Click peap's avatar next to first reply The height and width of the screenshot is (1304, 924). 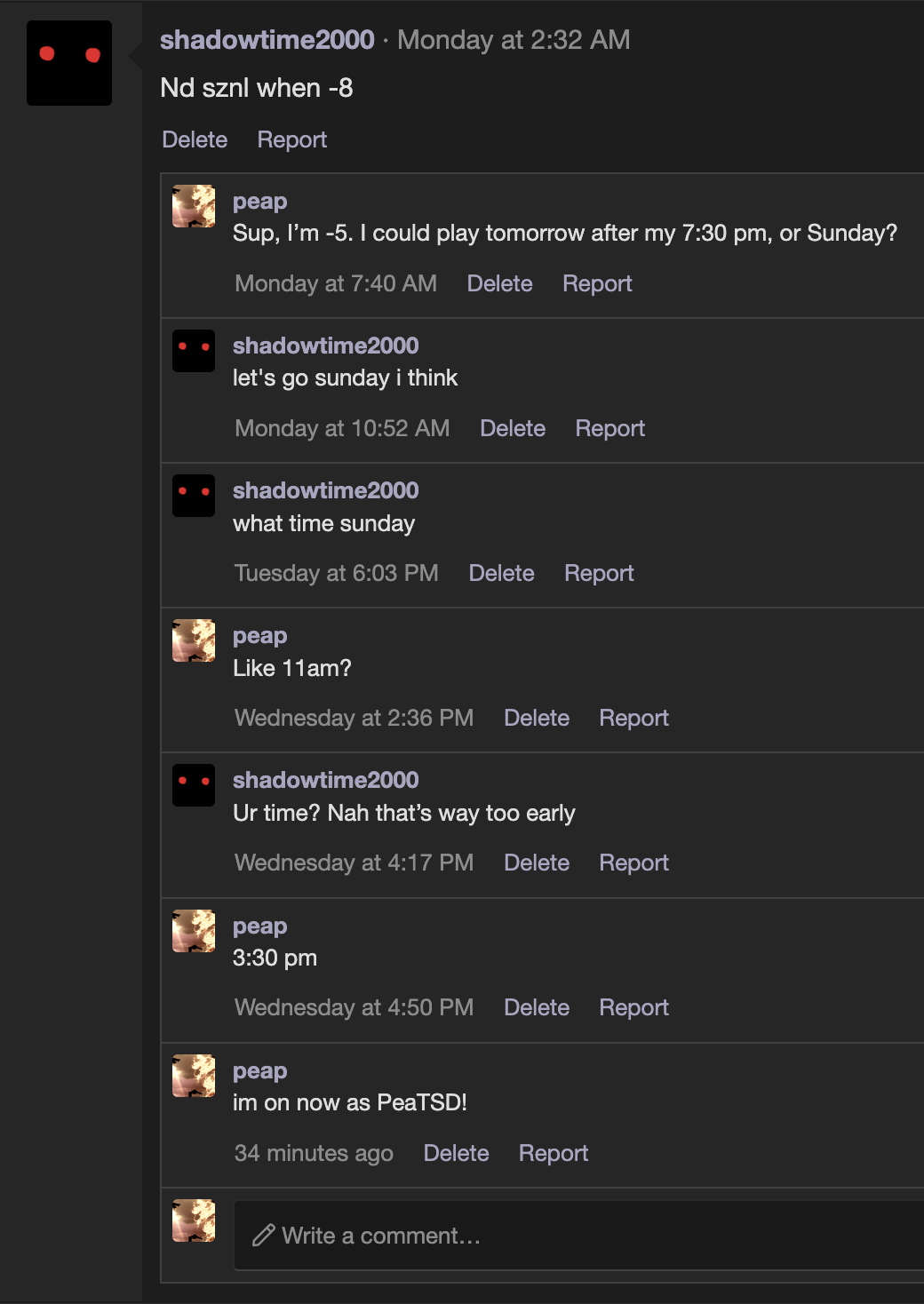pyautogui.click(x=193, y=206)
